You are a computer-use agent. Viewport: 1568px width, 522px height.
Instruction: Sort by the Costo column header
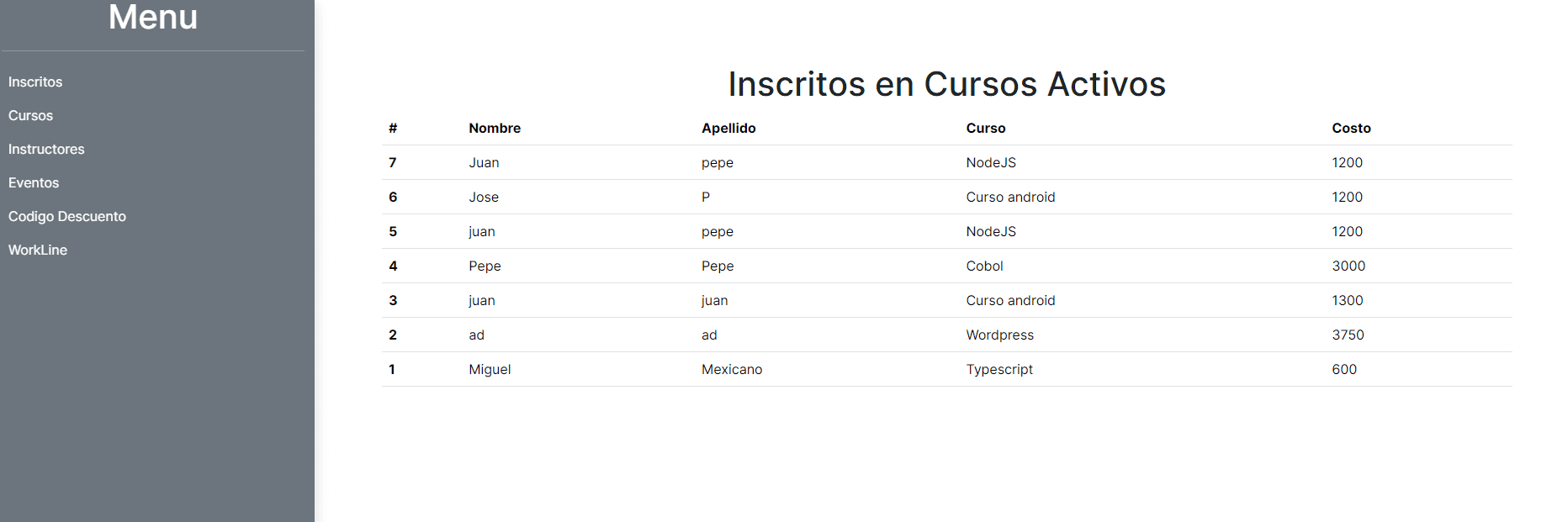tap(1351, 128)
